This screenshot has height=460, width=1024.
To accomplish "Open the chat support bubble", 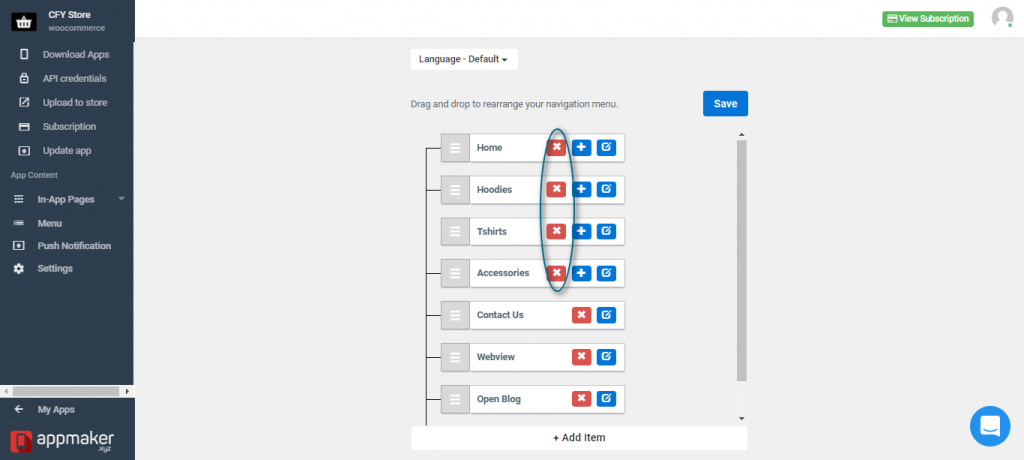I will [990, 426].
